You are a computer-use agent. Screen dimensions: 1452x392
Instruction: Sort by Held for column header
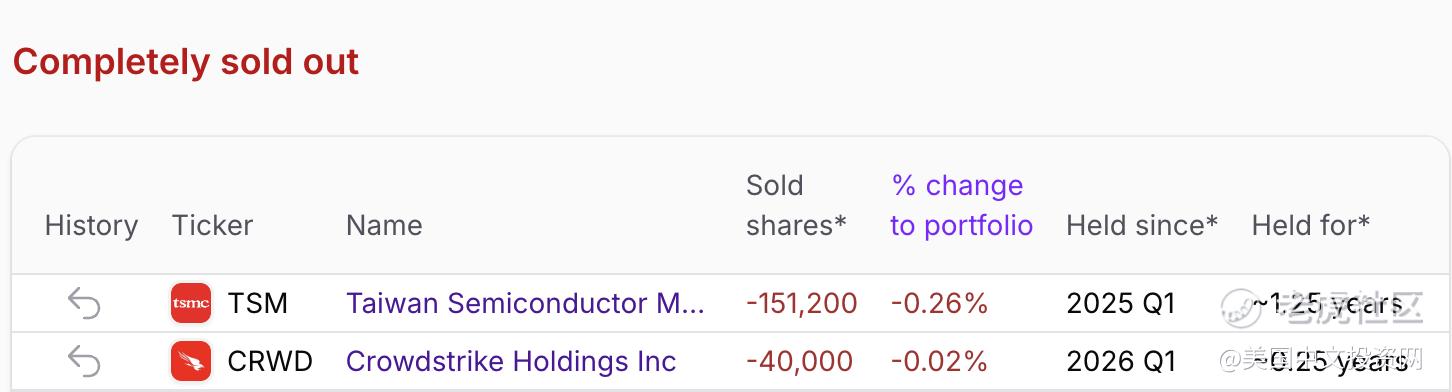click(x=1311, y=225)
